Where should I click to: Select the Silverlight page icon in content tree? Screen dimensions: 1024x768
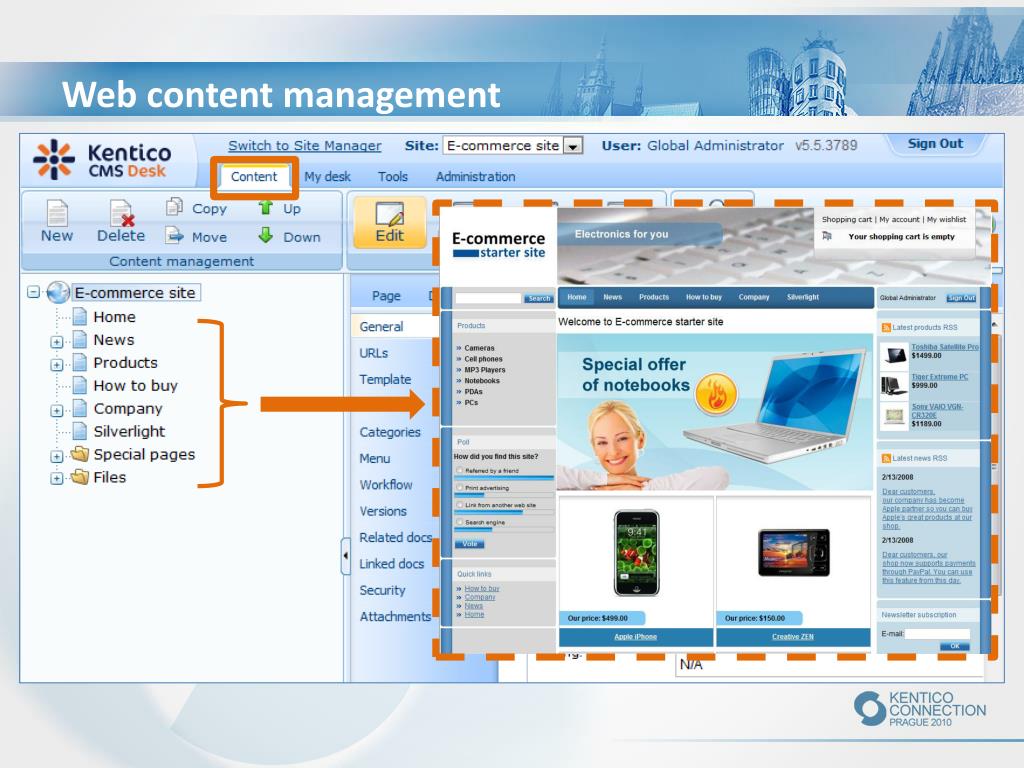pyautogui.click(x=80, y=431)
